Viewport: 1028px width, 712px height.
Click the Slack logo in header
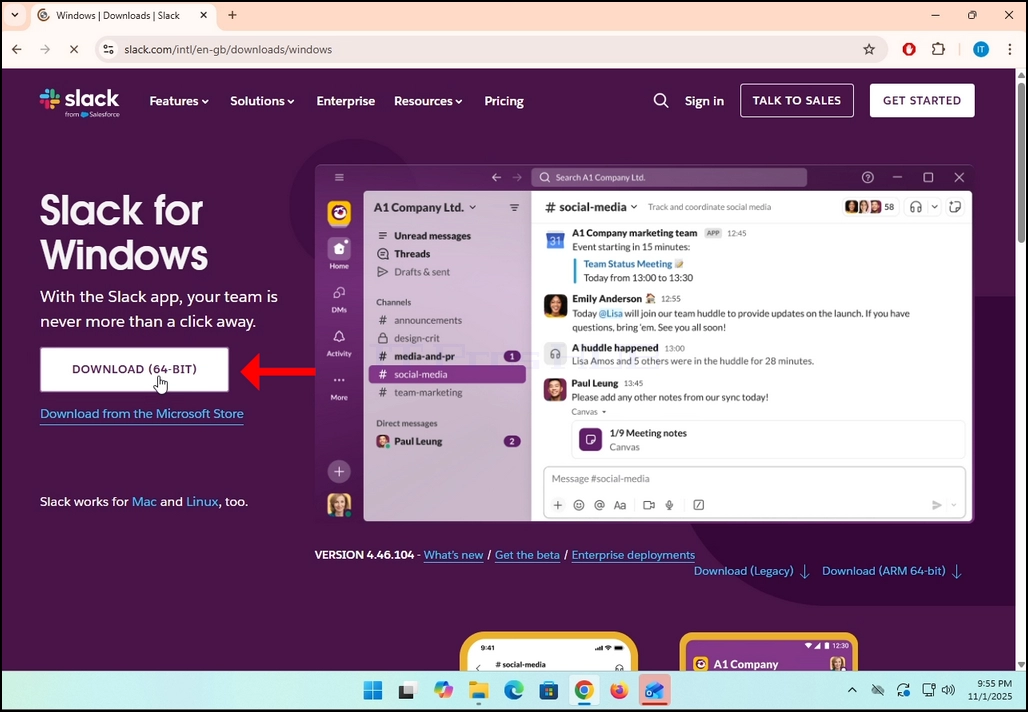pos(79,102)
